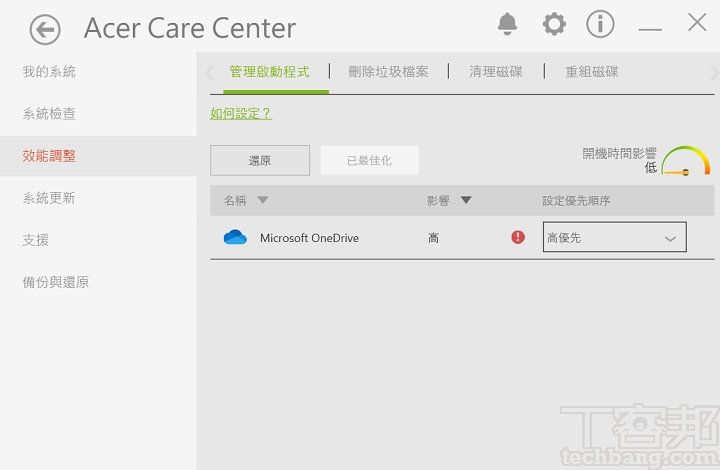Image resolution: width=720 pixels, height=470 pixels.
Task: Click the info circle icon
Action: [600, 24]
